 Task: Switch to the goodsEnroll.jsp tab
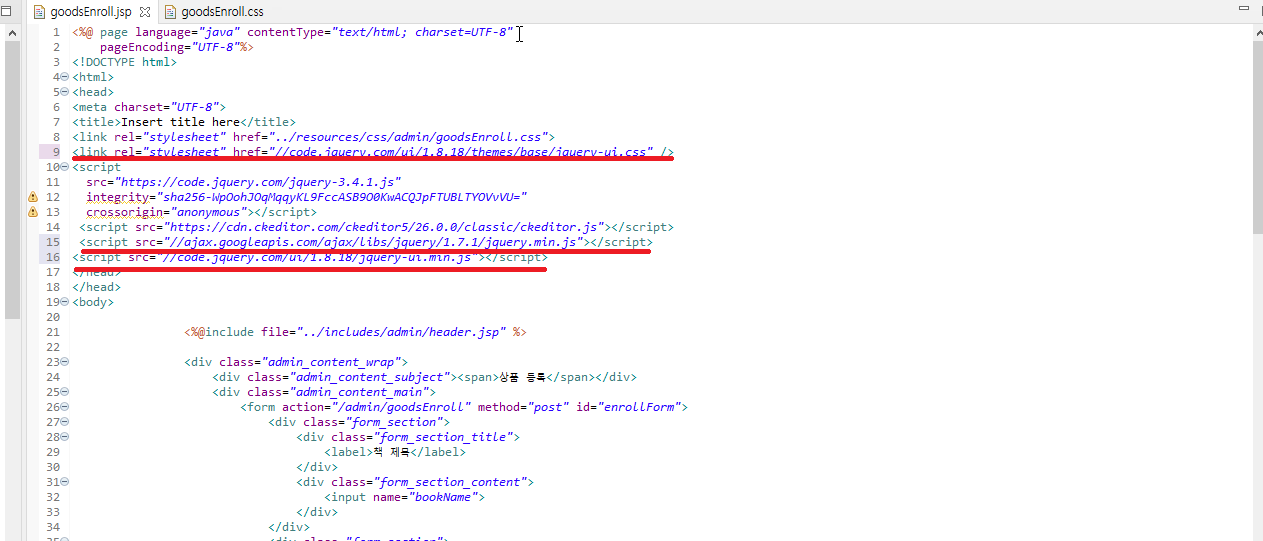coord(90,11)
